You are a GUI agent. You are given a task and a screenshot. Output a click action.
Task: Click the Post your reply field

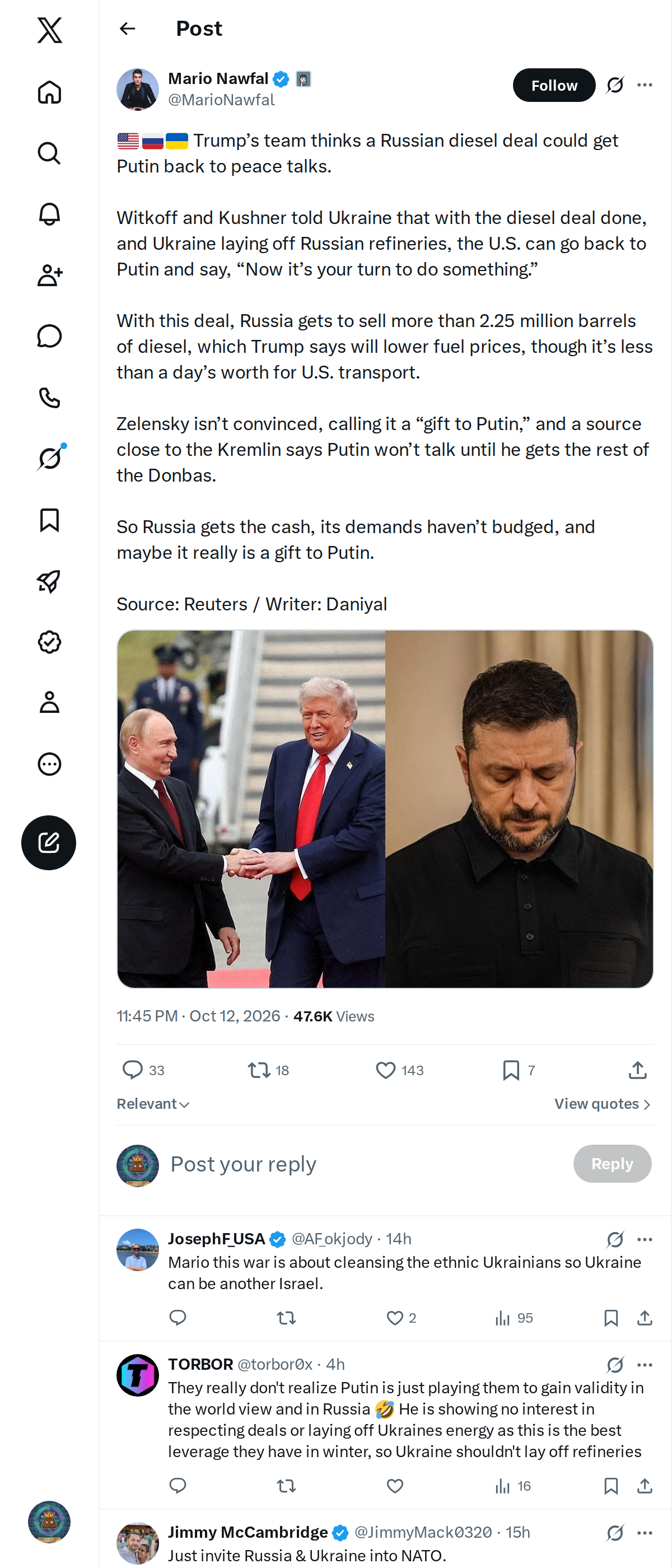(365, 1164)
